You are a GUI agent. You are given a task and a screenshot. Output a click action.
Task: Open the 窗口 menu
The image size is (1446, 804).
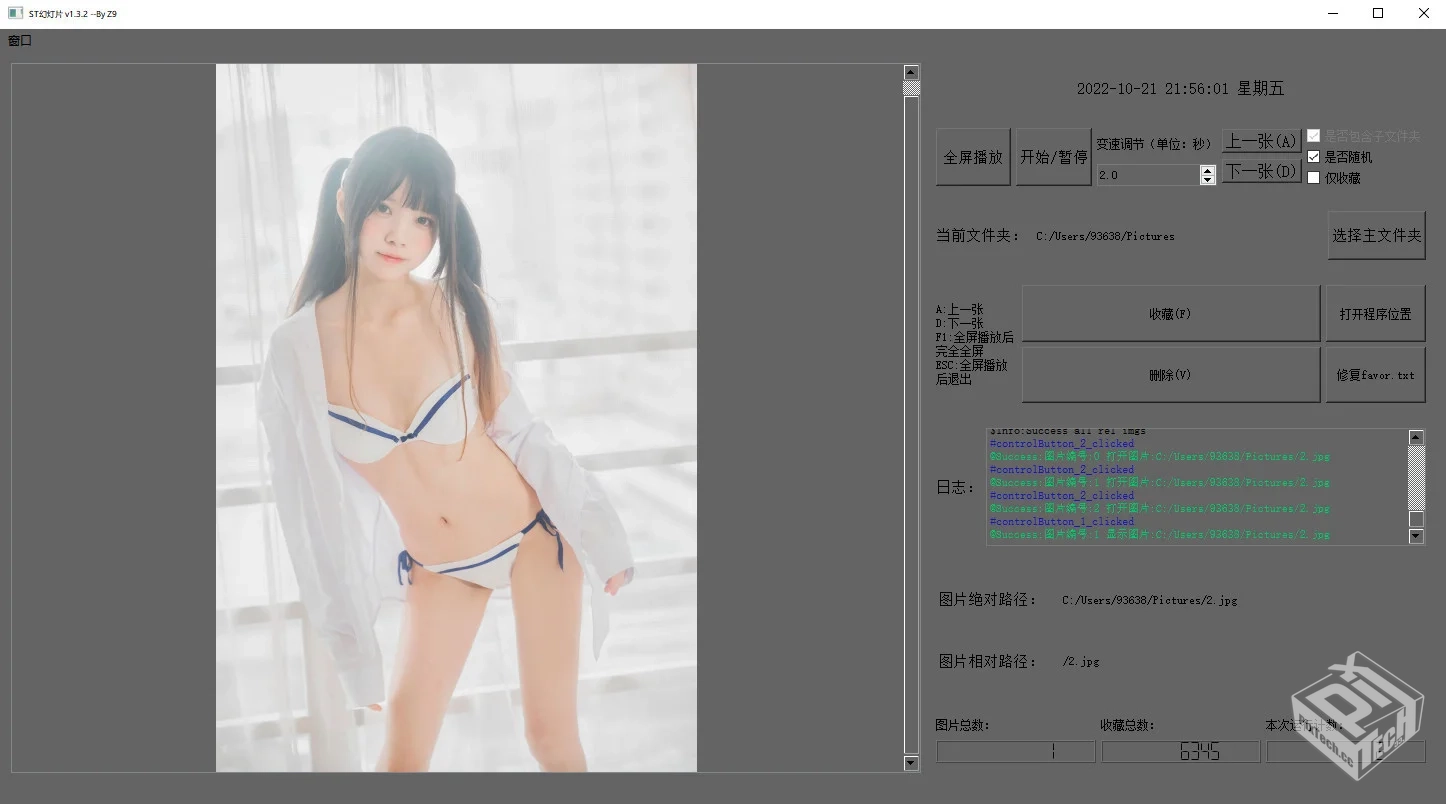pyautogui.click(x=20, y=41)
